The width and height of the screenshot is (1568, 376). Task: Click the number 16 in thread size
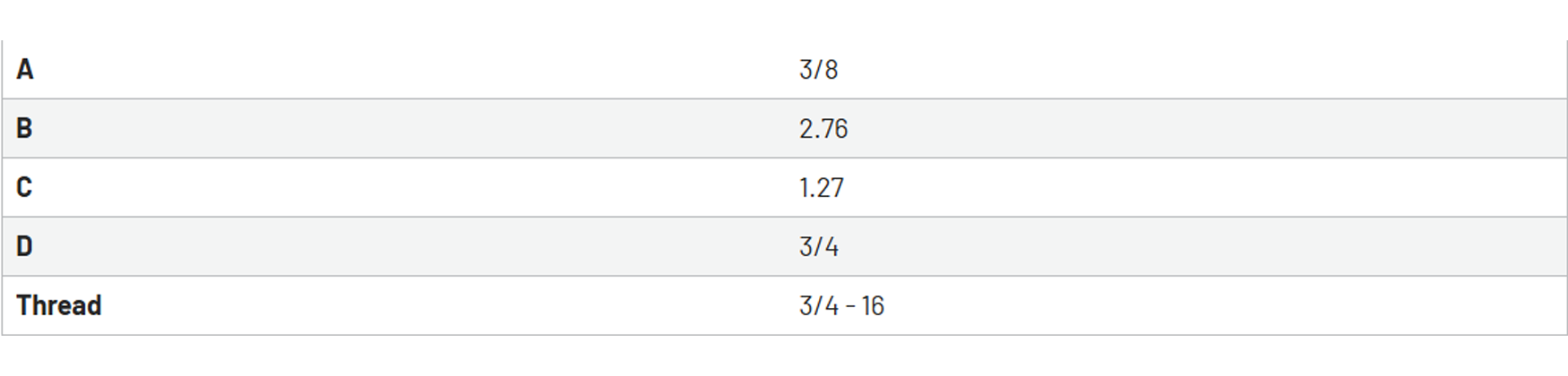874,306
